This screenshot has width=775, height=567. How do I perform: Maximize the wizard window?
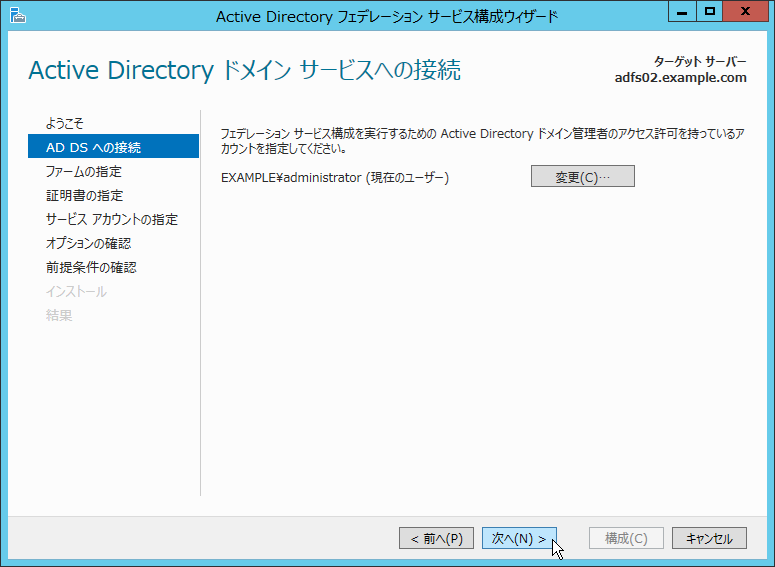tap(710, 12)
